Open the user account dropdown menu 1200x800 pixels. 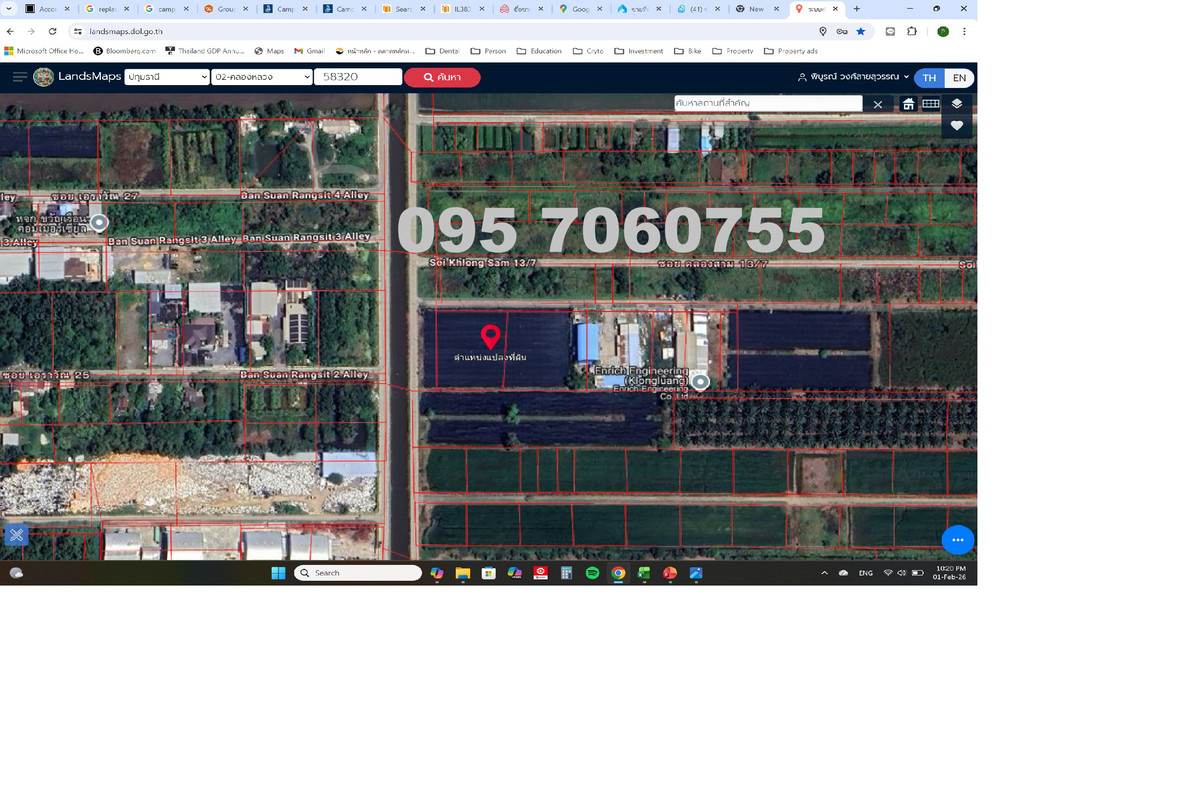pos(853,77)
